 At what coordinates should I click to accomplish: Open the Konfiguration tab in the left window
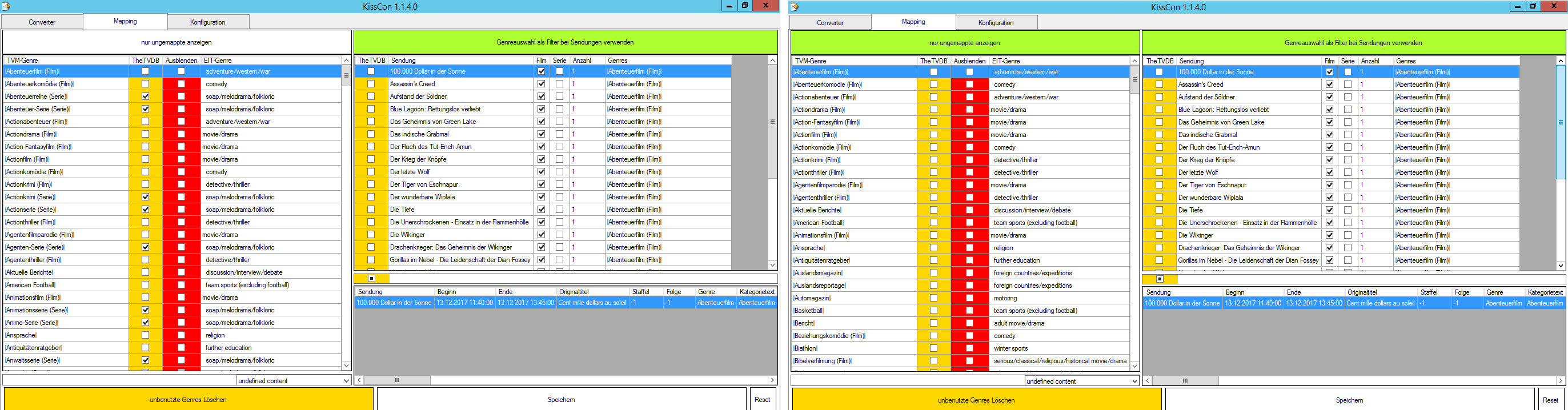click(x=207, y=22)
